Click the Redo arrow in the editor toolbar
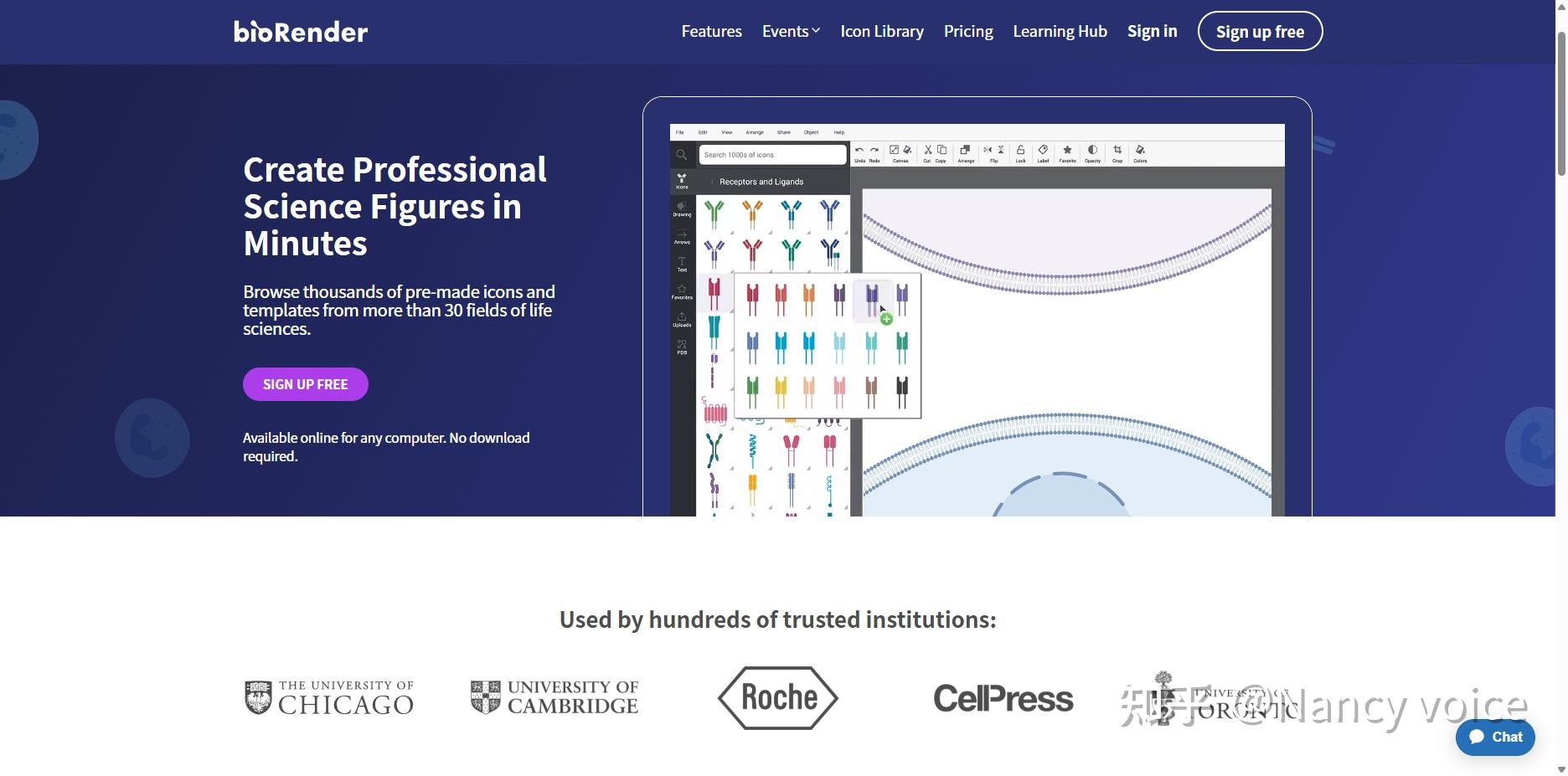Image resolution: width=1568 pixels, height=776 pixels. click(874, 151)
